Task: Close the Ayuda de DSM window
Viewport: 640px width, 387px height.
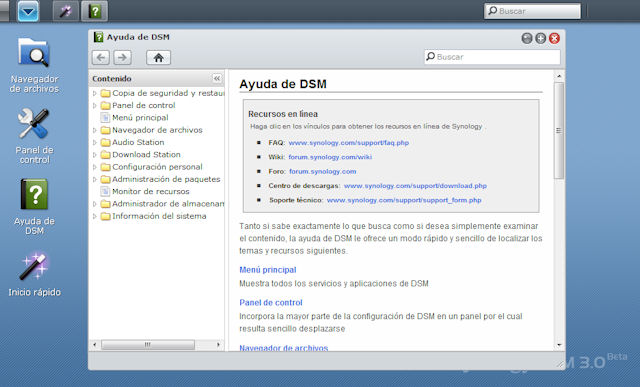Action: tap(554, 38)
